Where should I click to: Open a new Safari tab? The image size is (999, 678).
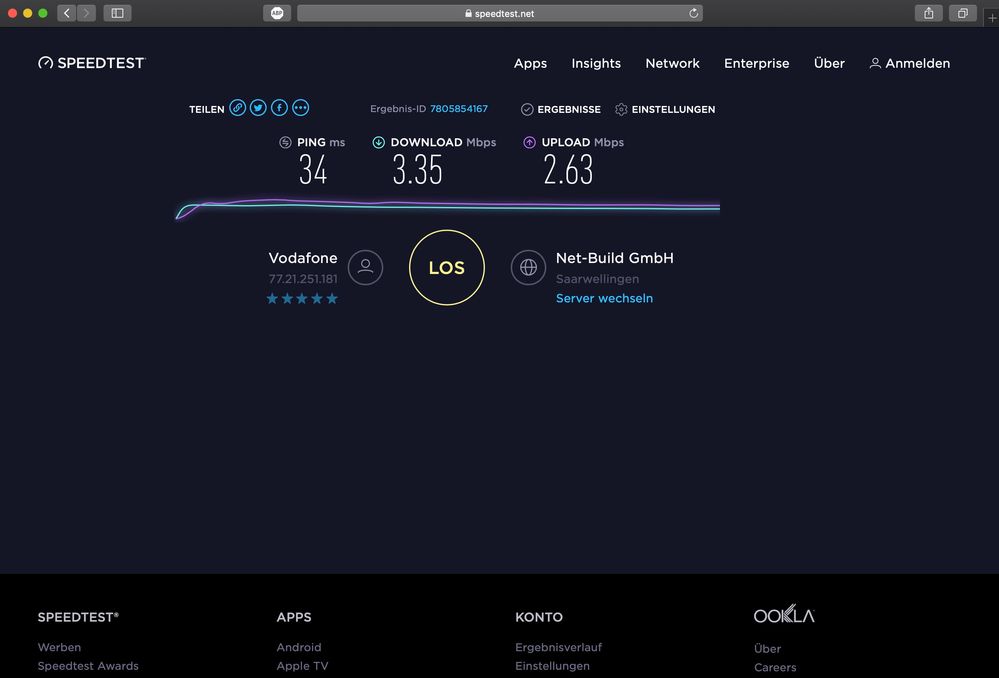click(x=991, y=18)
